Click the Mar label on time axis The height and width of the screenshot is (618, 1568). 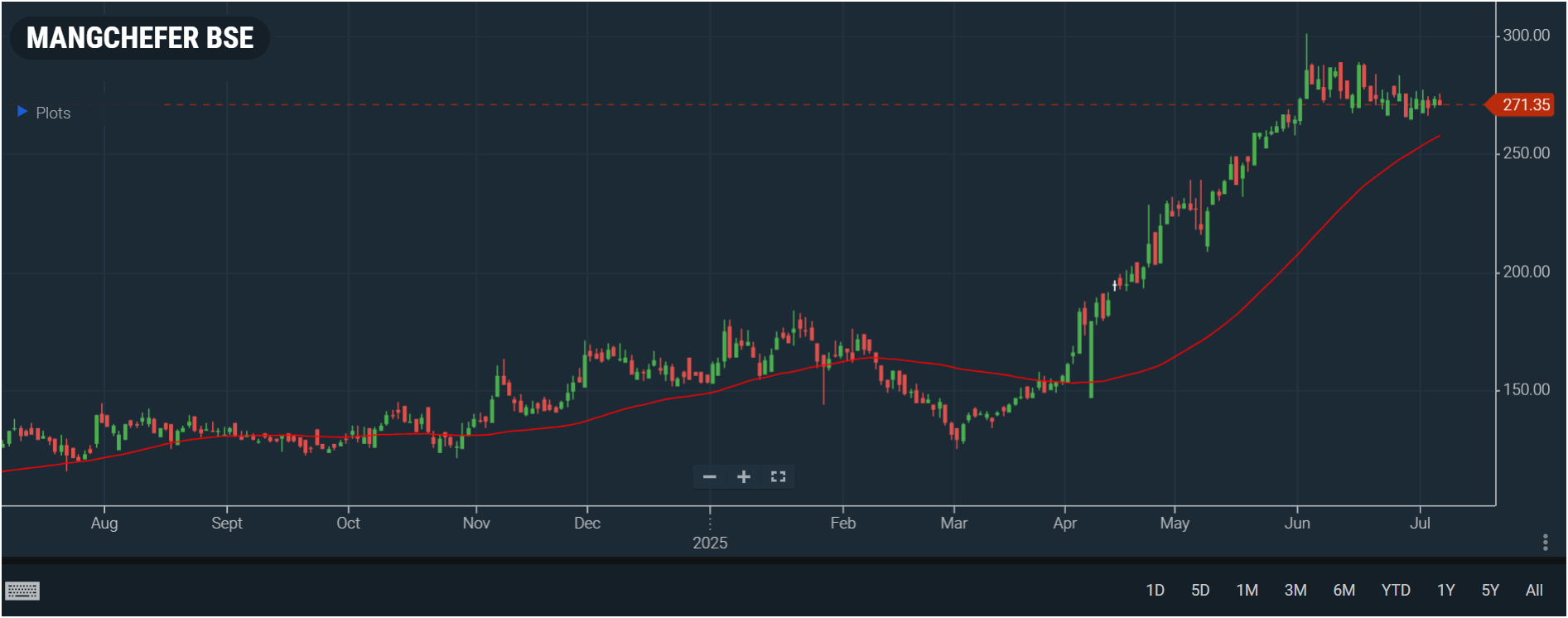(954, 523)
